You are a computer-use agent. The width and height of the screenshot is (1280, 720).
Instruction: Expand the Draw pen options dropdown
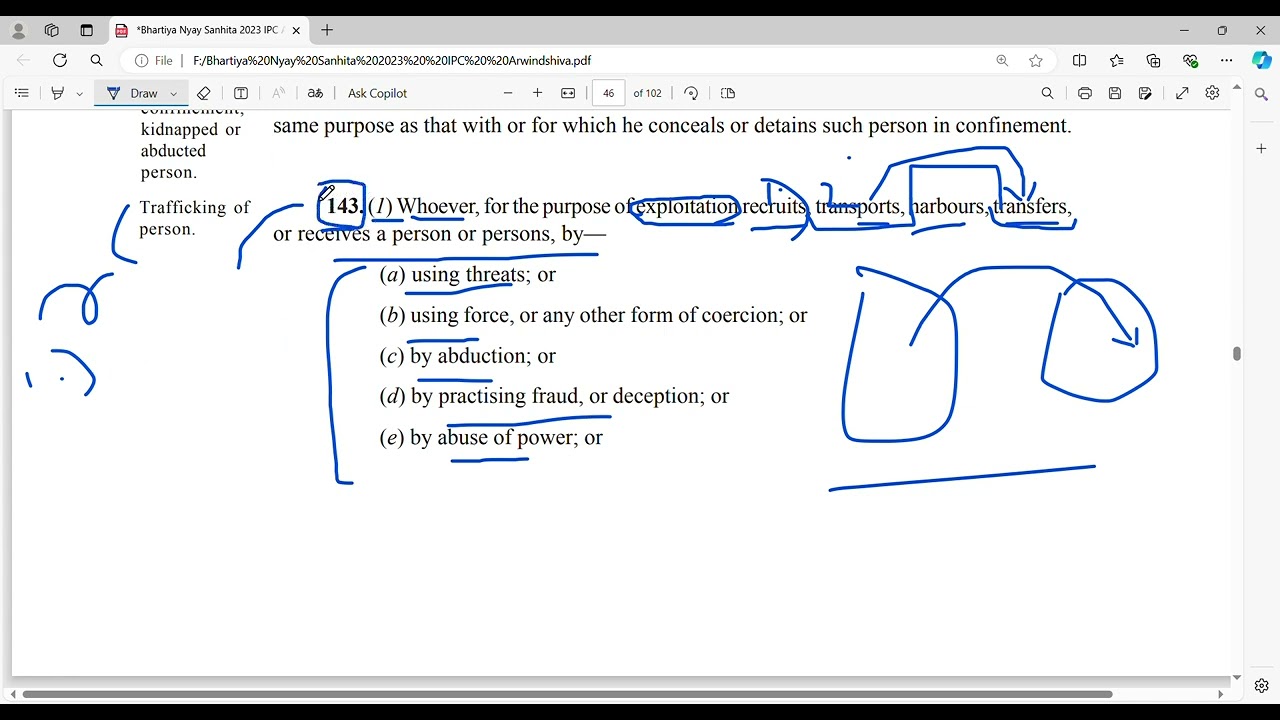click(174, 94)
